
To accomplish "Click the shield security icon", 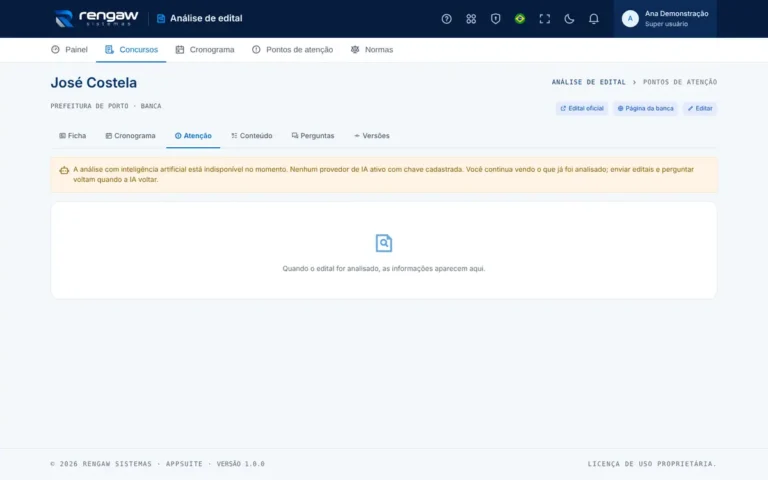I will tap(495, 19).
